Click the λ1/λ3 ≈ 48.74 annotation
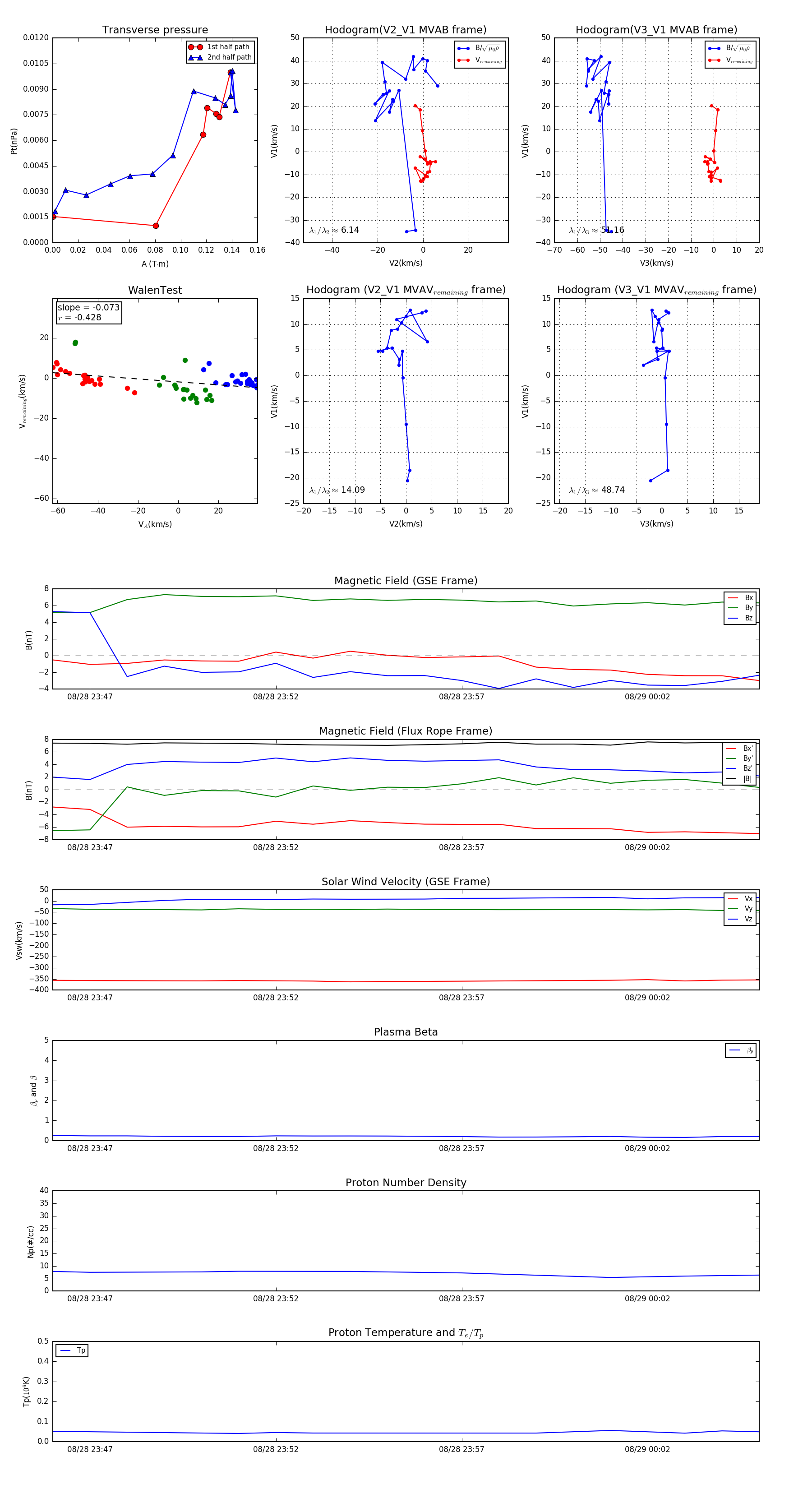Screen dimensions: 812x1489 pos(596,490)
